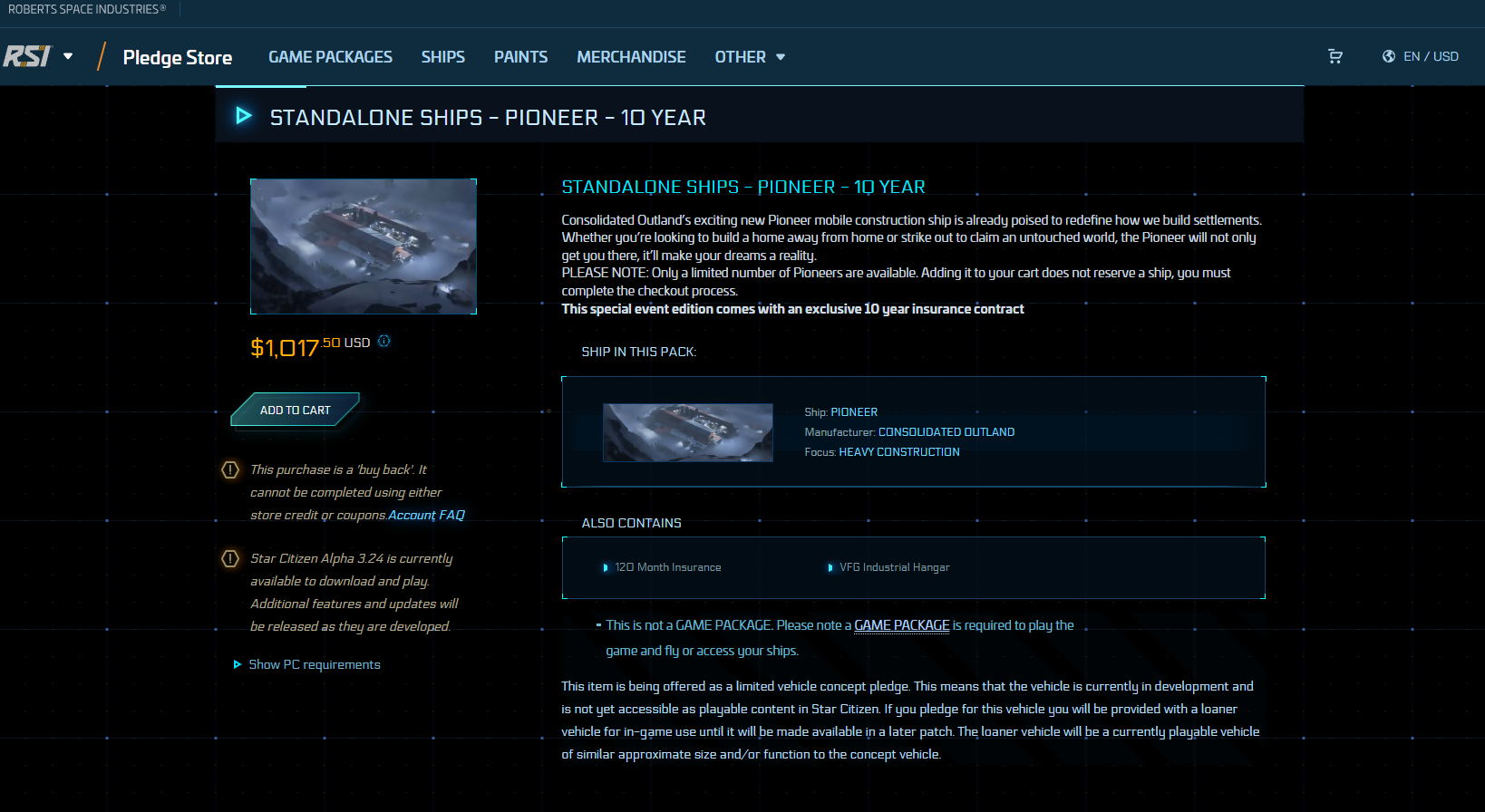The image size is (1485, 812).
Task: Click the globe language icon
Action: (x=1388, y=56)
